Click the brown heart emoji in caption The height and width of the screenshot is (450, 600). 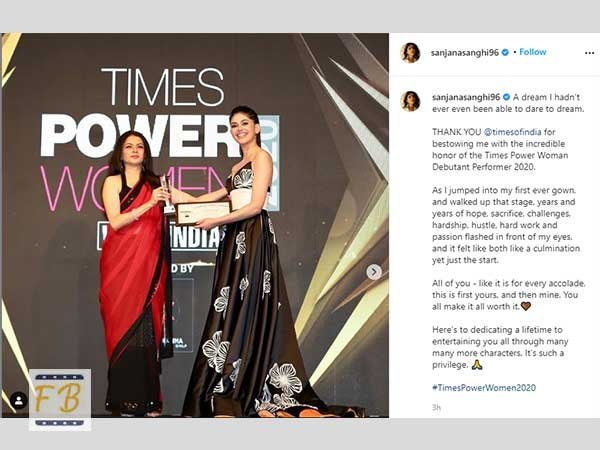526,306
